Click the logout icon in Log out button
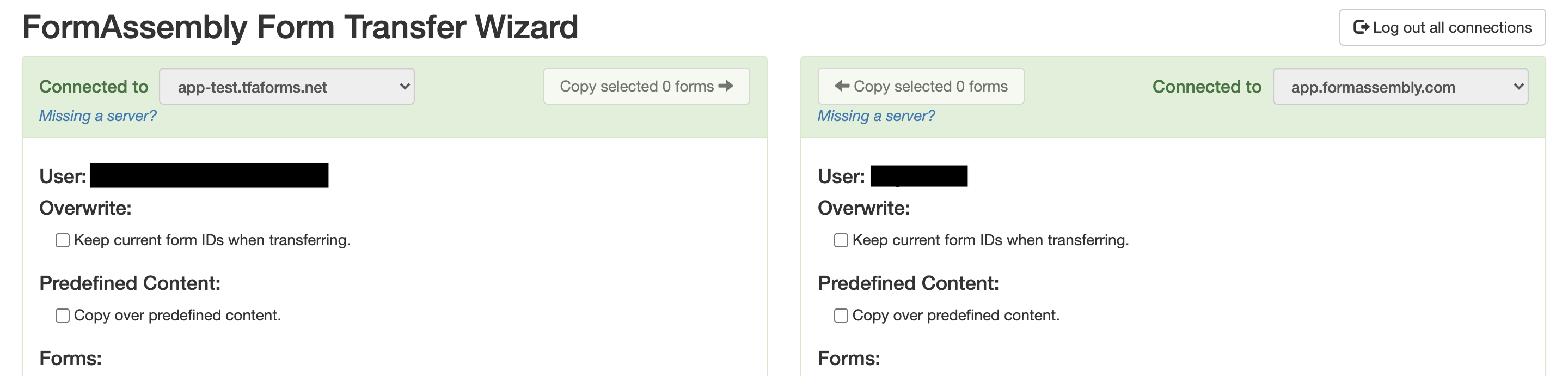The height and width of the screenshot is (376, 1568). pyautogui.click(x=1361, y=27)
